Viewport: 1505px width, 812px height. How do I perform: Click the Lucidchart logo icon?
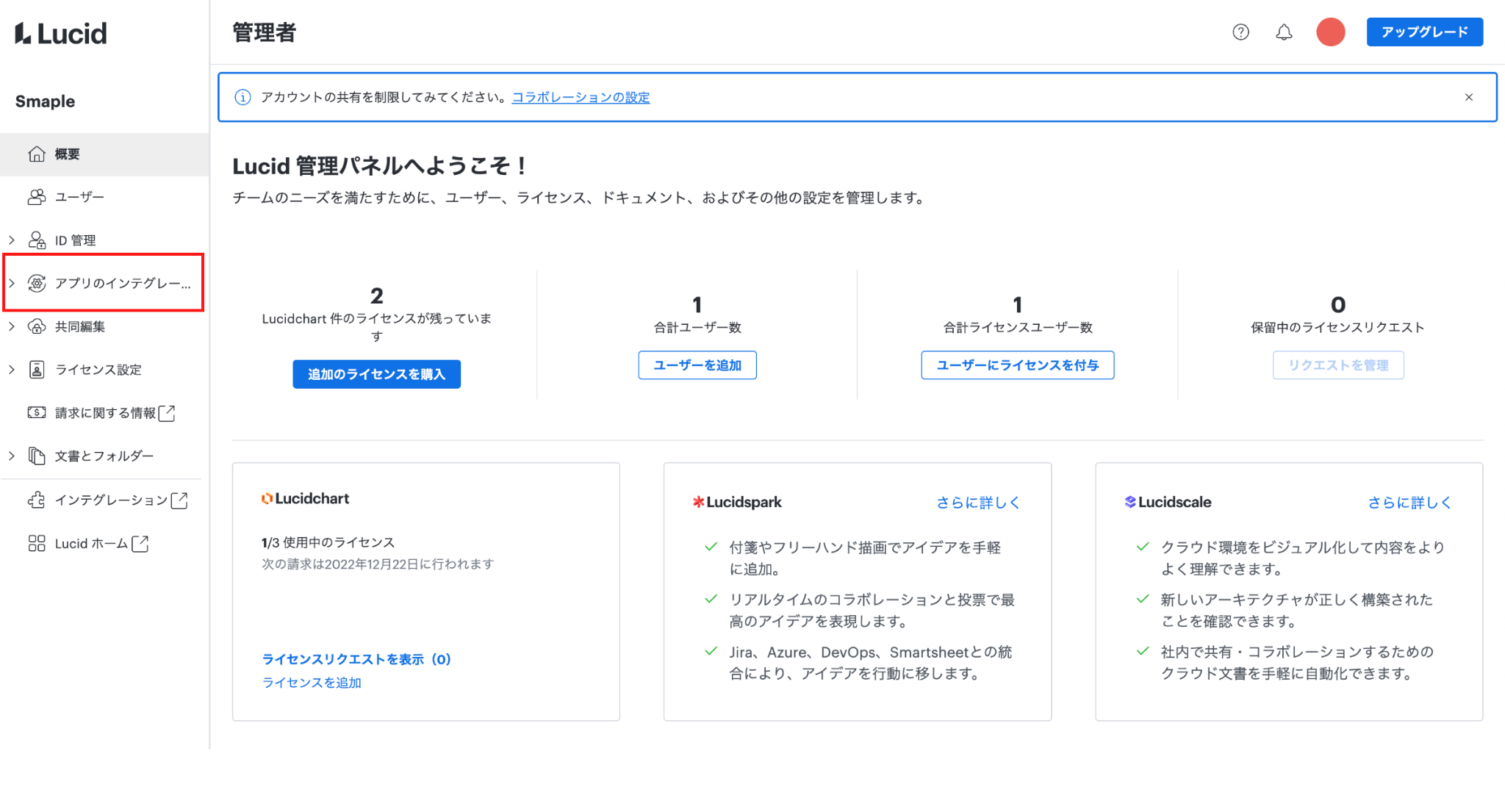coord(267,498)
